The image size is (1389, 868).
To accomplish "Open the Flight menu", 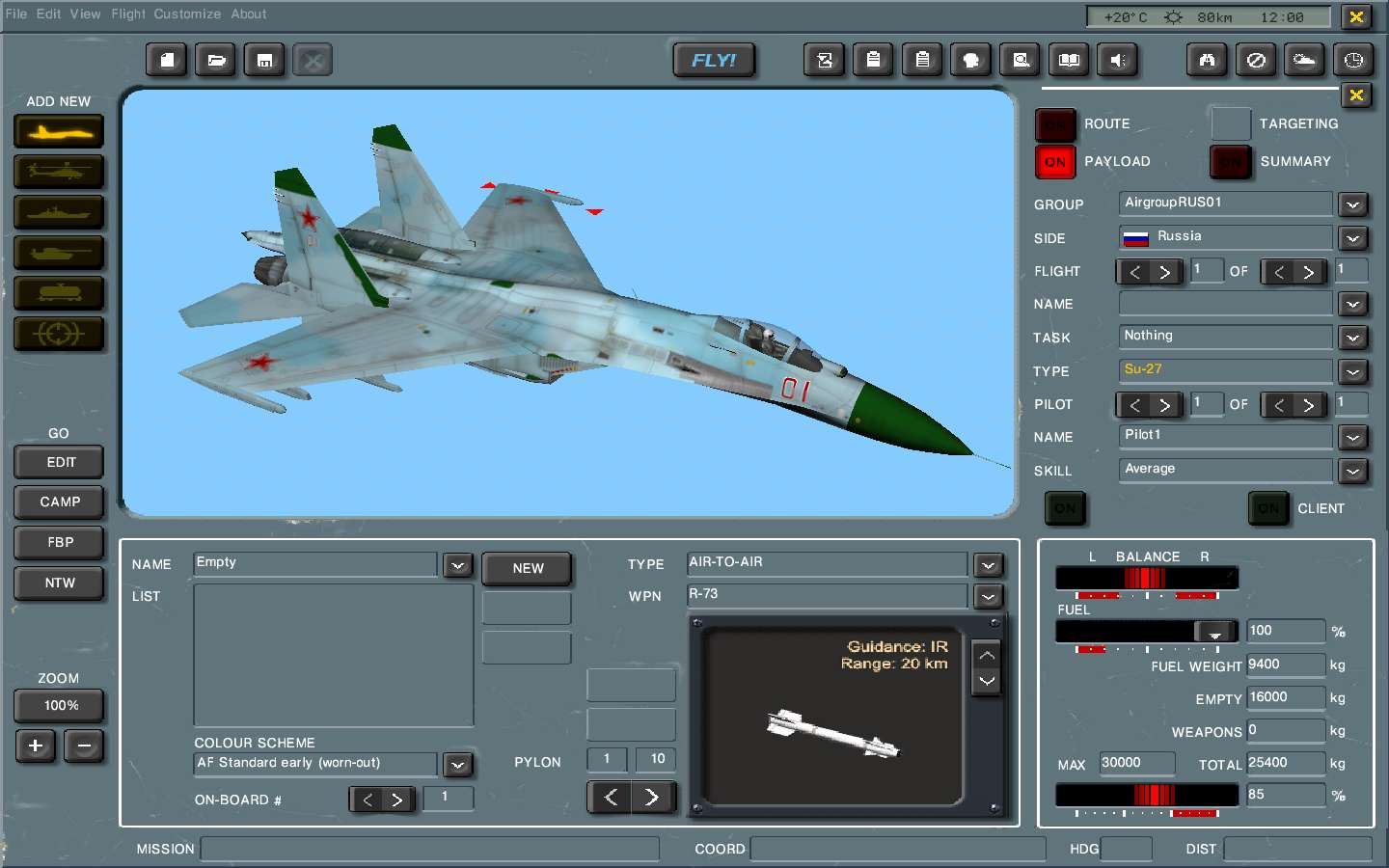I will pyautogui.click(x=128, y=14).
